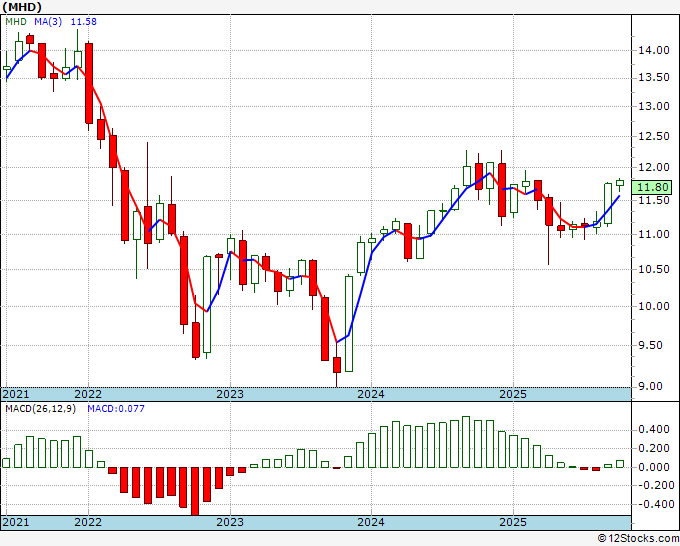Click 2025 on the price chart time axis

(x=513, y=394)
